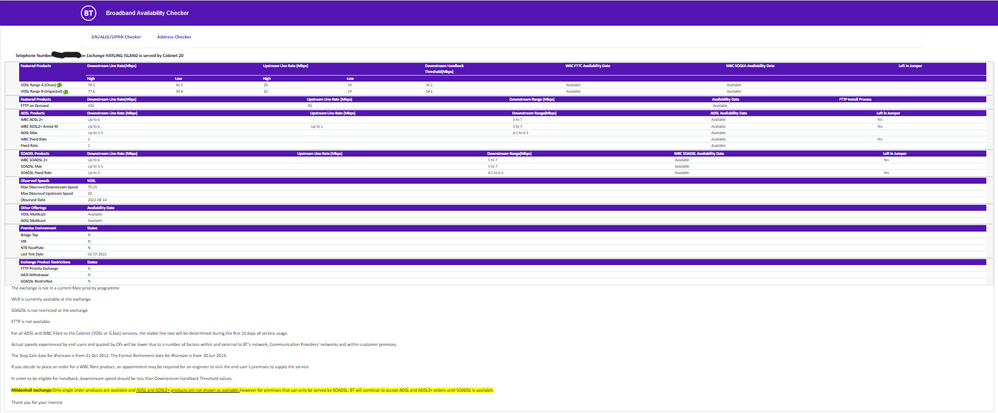Select the ADSL Max row label
The height and width of the screenshot is (413, 998).
29,132
